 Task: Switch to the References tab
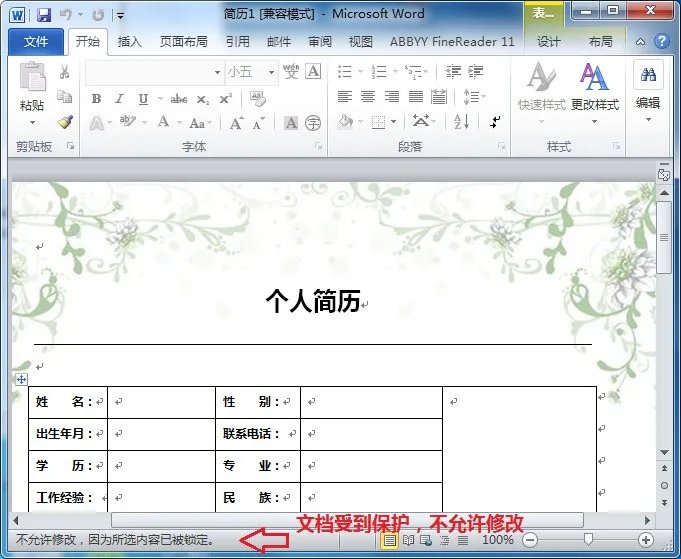coord(238,42)
